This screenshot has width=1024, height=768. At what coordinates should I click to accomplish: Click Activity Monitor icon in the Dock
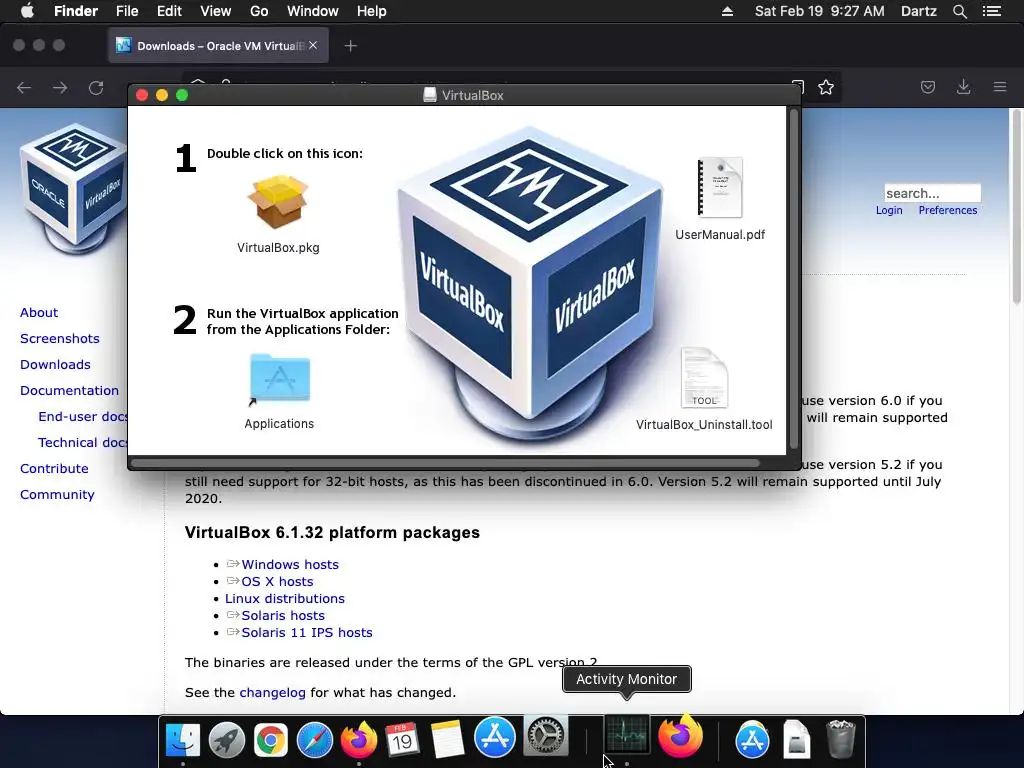point(627,734)
